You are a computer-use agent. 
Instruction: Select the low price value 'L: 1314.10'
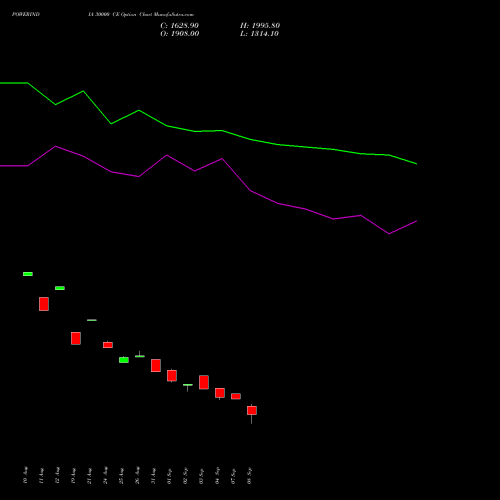[x=259, y=34]
